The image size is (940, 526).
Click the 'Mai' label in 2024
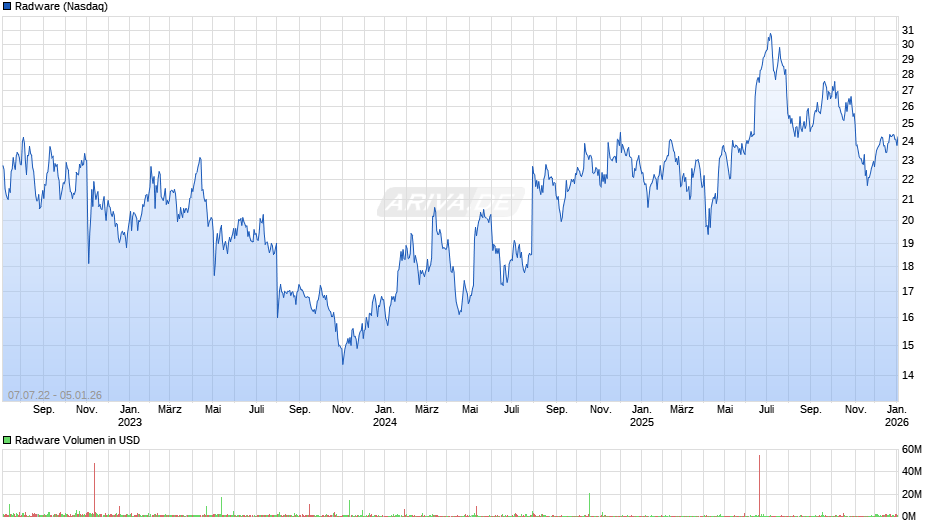pos(470,410)
